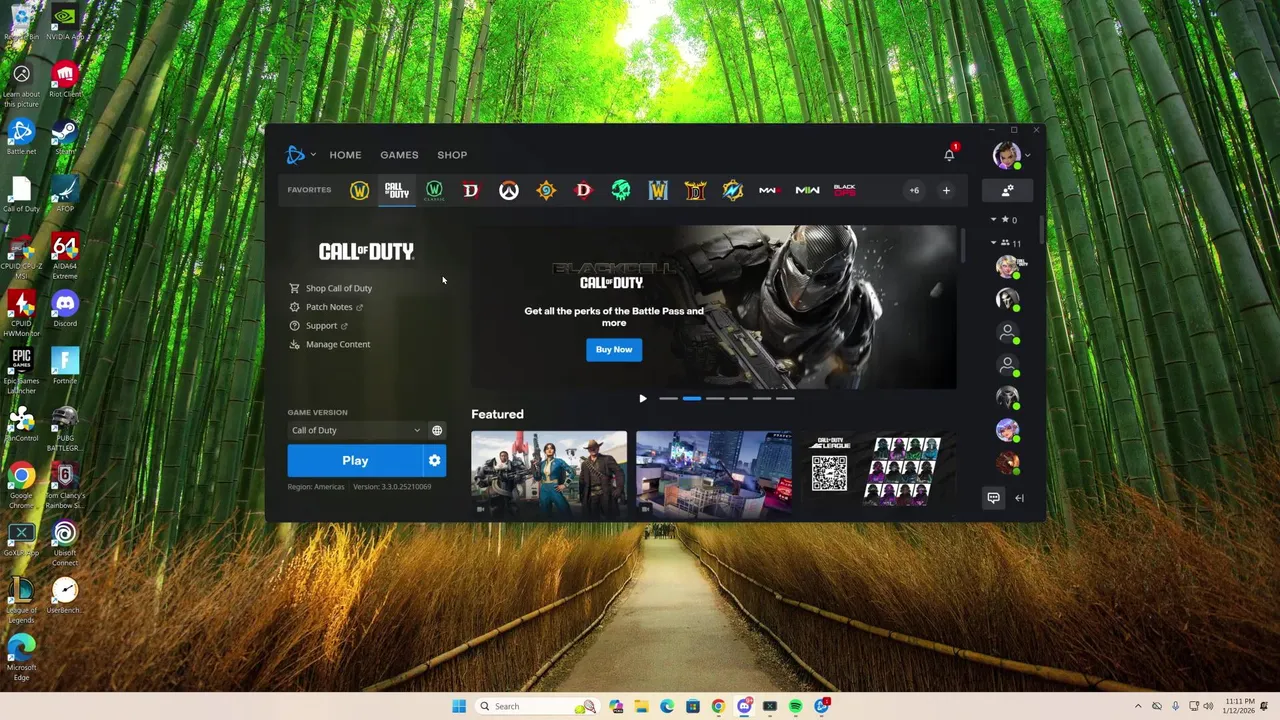Select the Warcraft Rumble icon in favorites

[733, 190]
